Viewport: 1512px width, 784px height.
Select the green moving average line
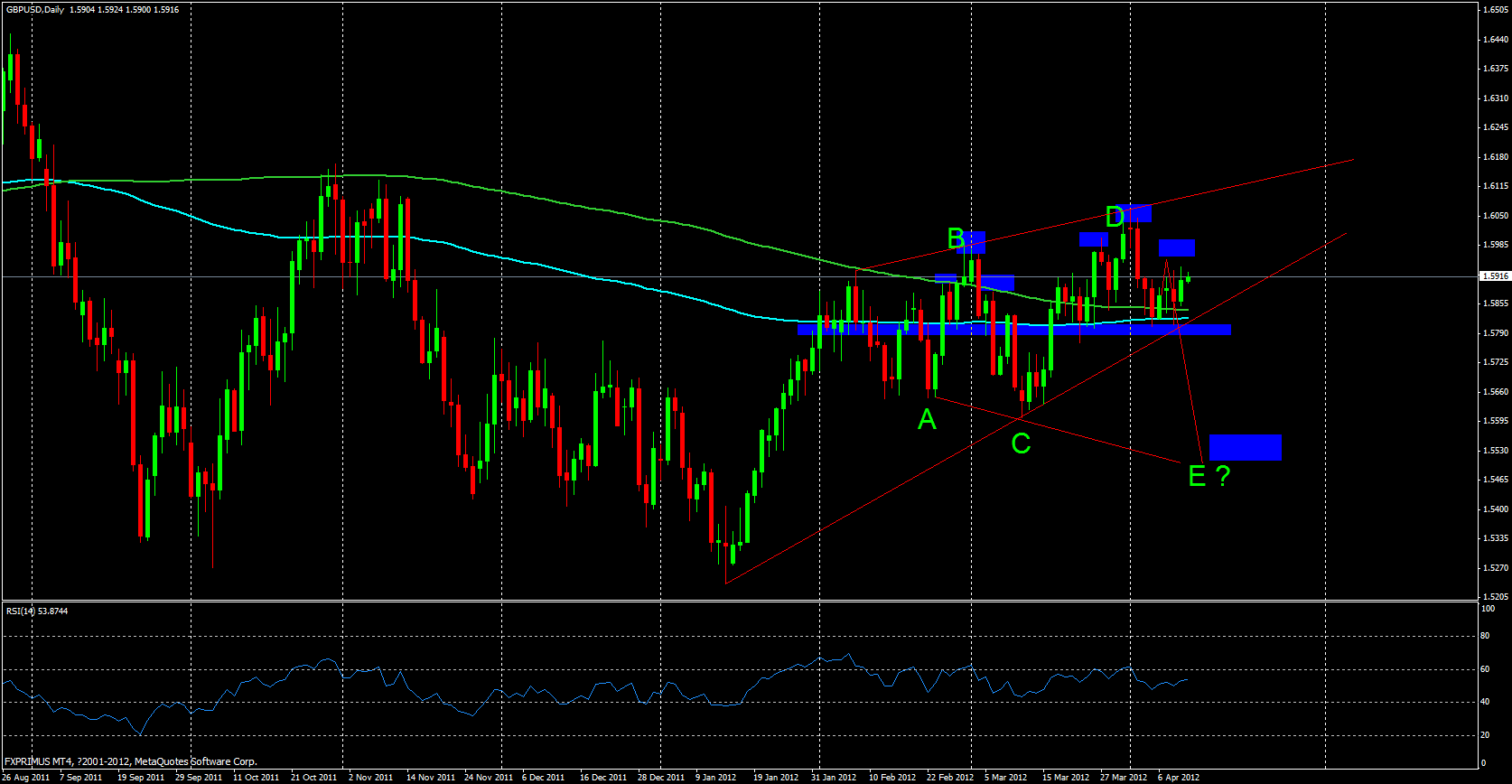click(x=542, y=196)
